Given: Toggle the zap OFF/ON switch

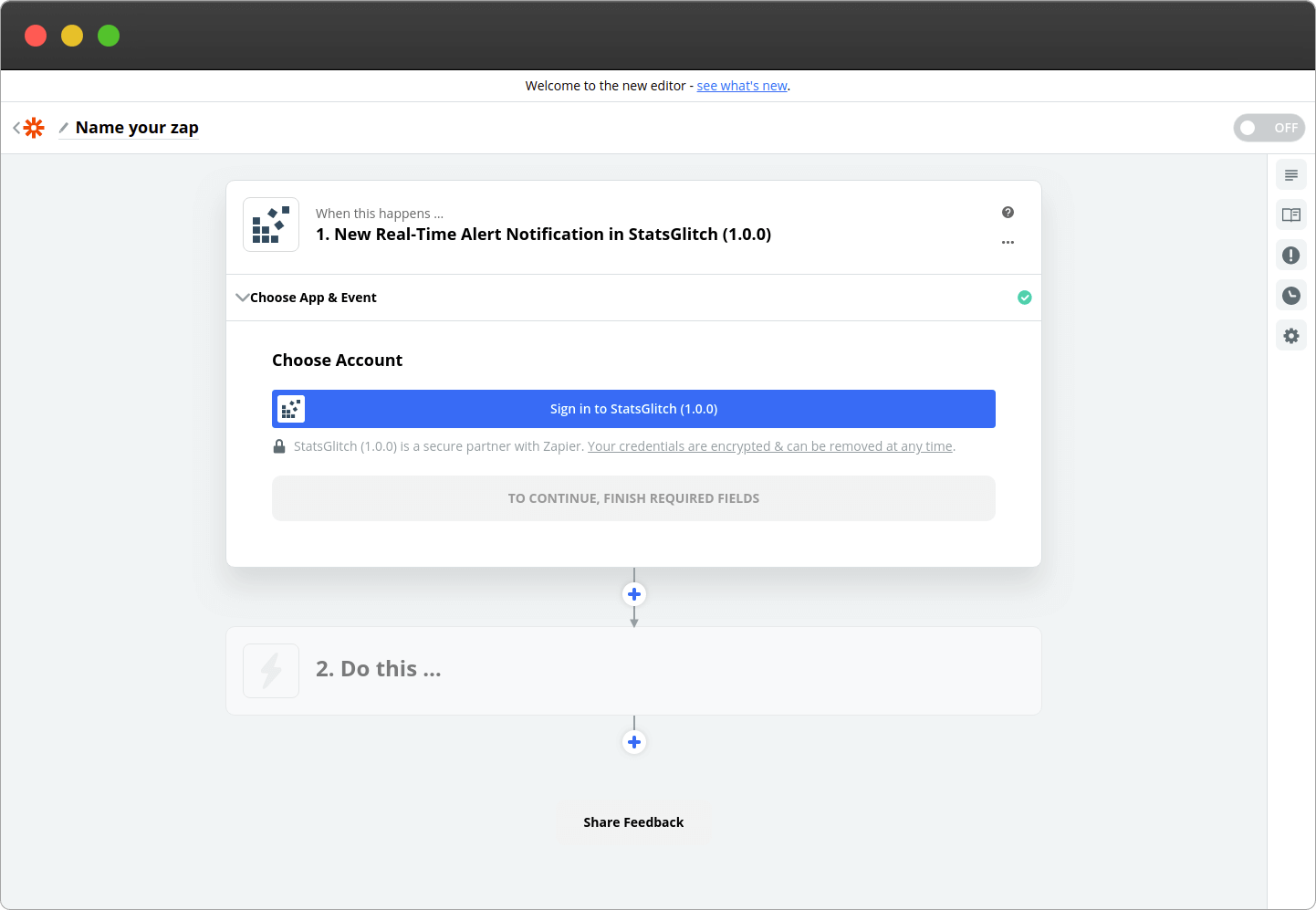Looking at the screenshot, I should [x=1269, y=128].
